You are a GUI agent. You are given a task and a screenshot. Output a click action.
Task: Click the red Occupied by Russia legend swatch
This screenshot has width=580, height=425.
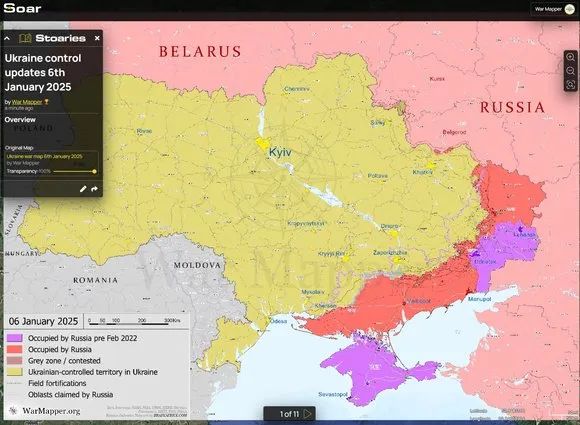click(15, 350)
